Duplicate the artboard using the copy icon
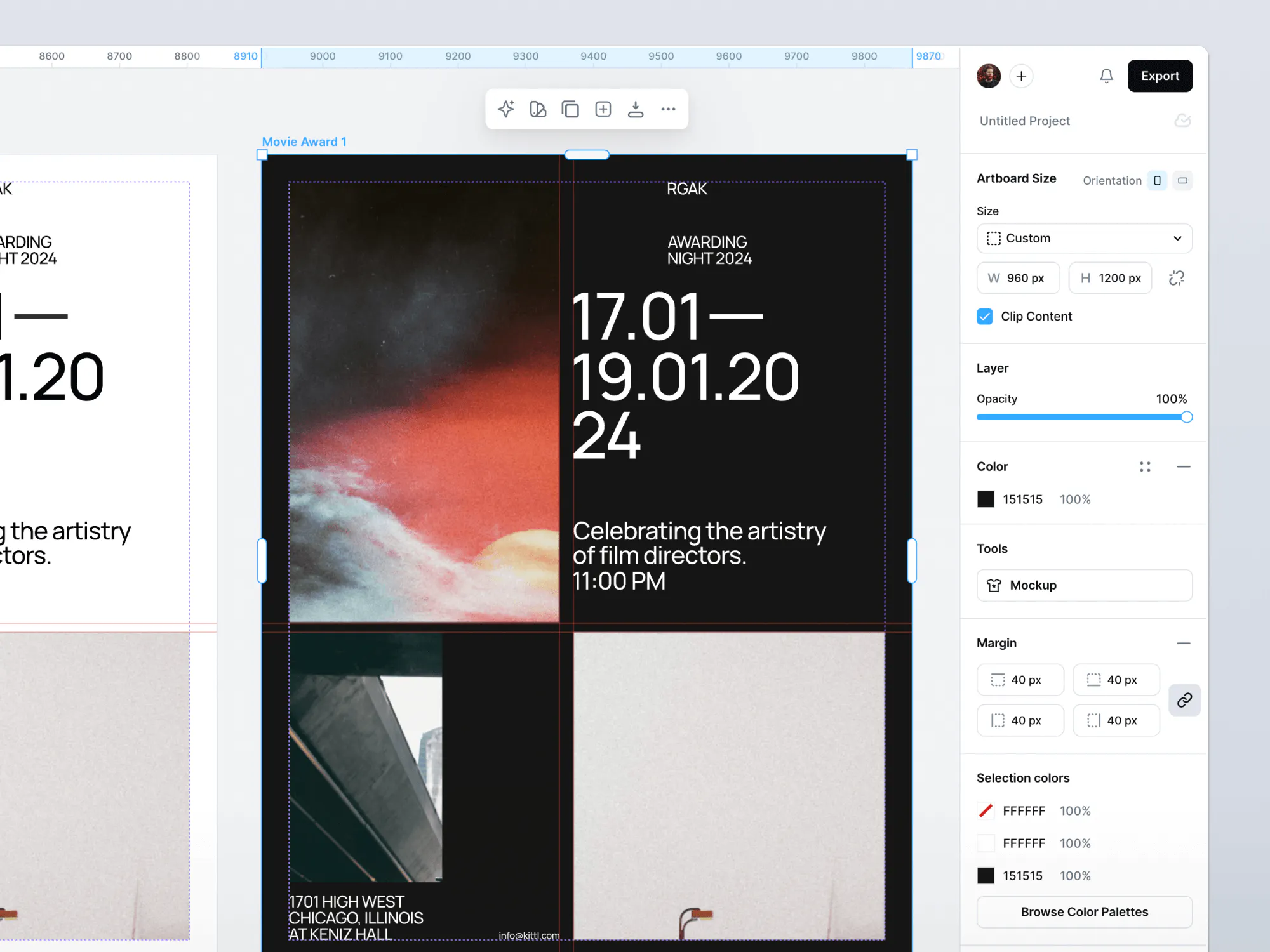Viewport: 1270px width, 952px height. point(570,109)
